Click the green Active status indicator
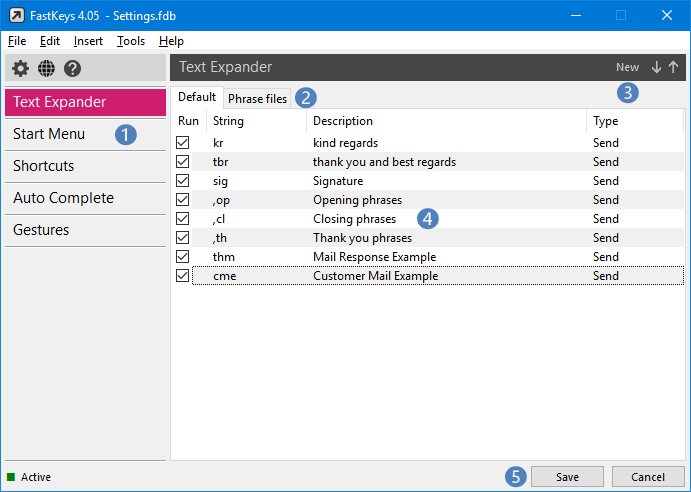 (12, 477)
